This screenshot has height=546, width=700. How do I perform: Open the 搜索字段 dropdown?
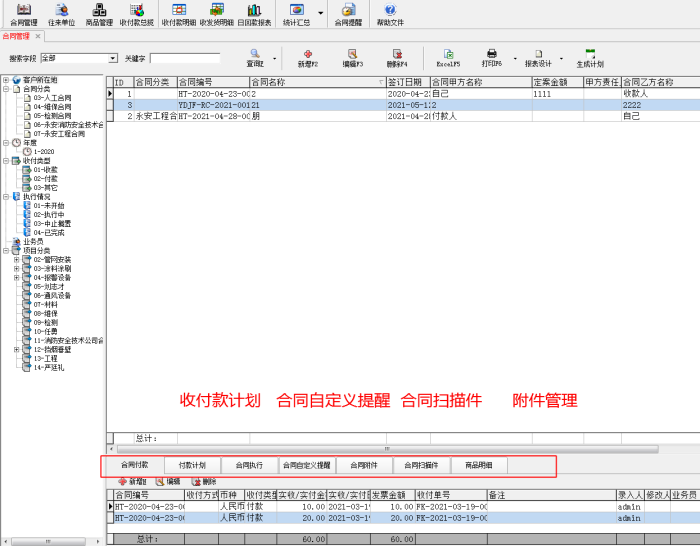pyautogui.click(x=113, y=59)
